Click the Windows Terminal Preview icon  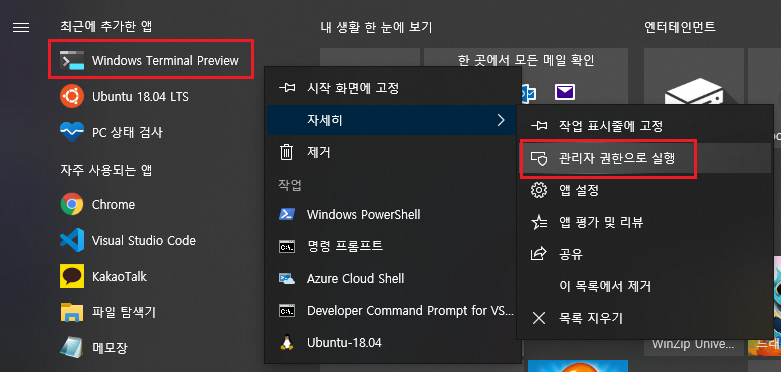(72, 61)
